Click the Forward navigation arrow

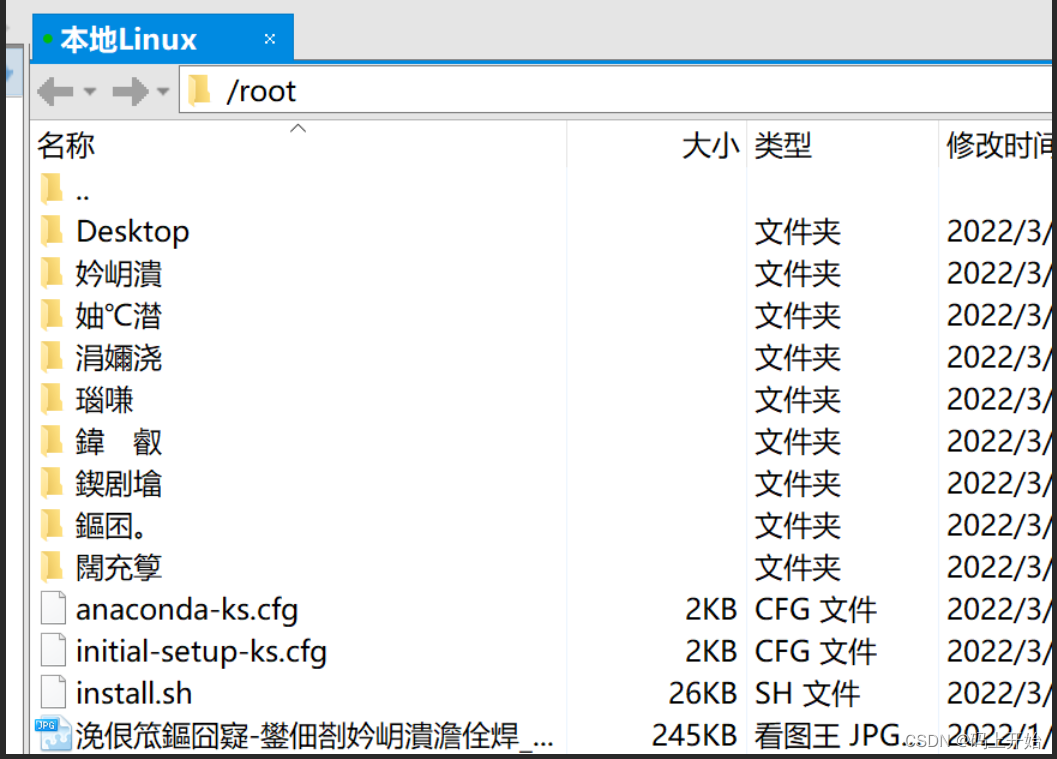[129, 90]
